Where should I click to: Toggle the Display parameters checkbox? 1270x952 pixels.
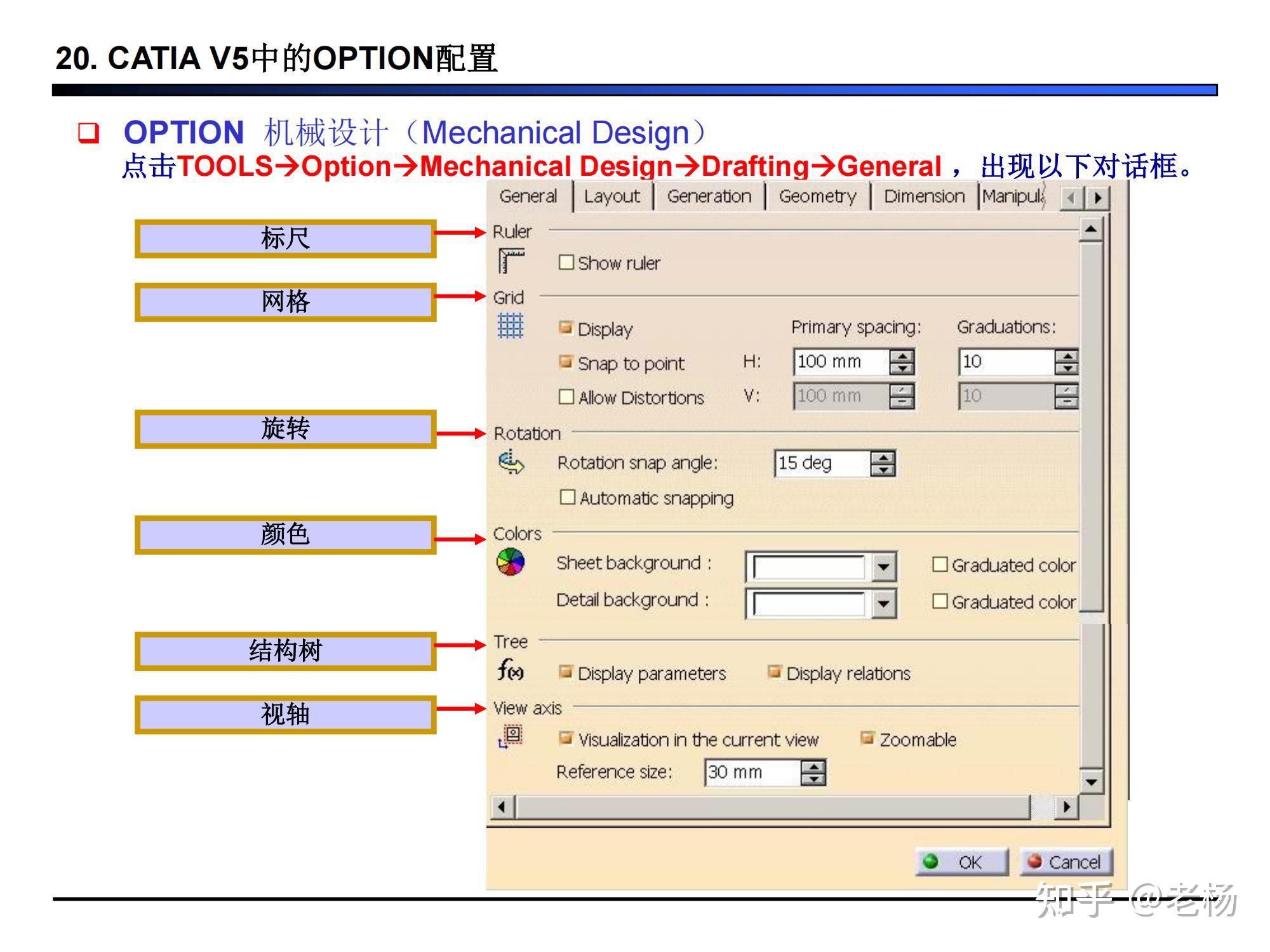coord(566,672)
